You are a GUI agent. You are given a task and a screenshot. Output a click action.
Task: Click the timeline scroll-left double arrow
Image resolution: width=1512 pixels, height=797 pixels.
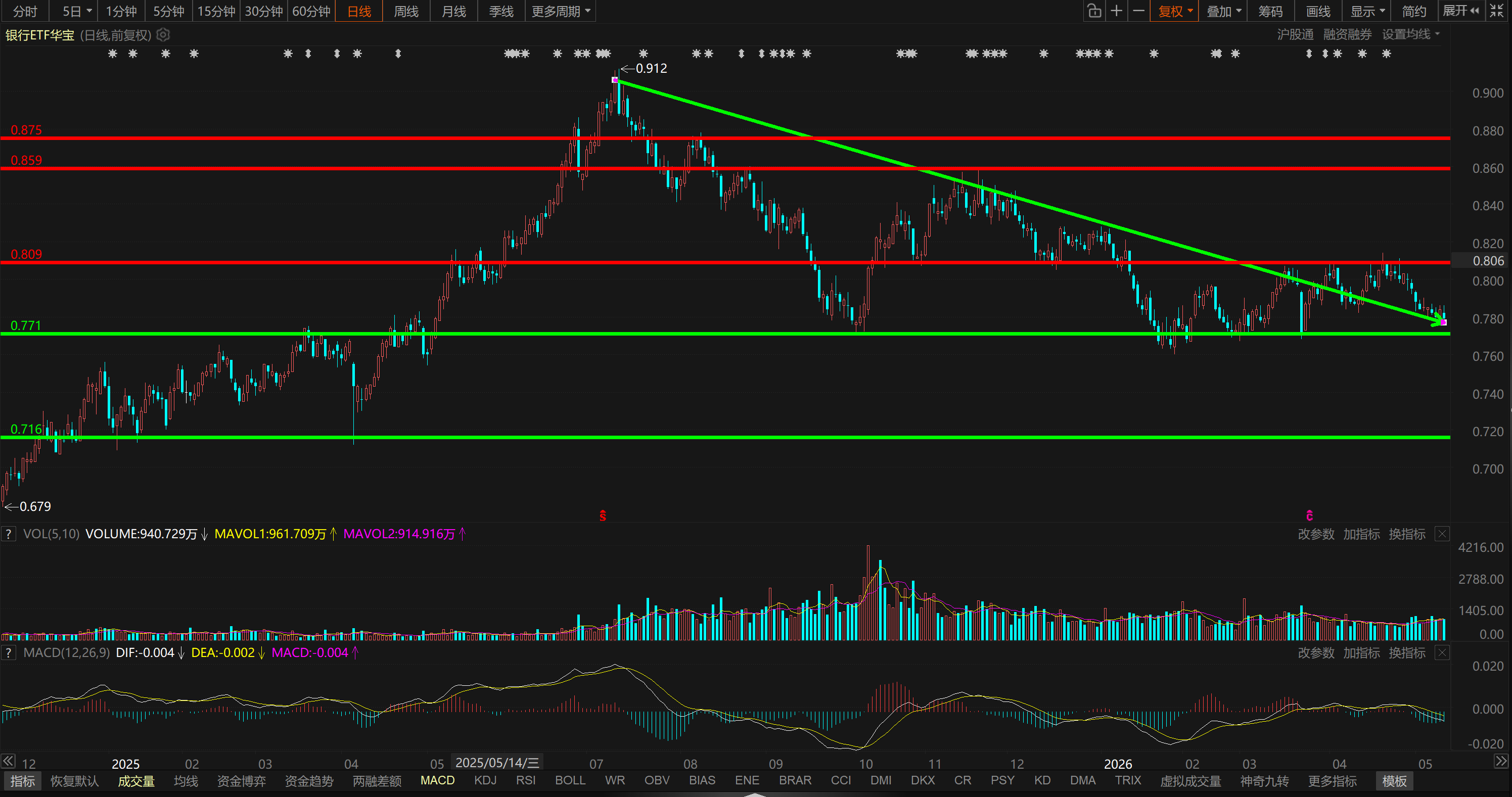pyautogui.click(x=8, y=761)
